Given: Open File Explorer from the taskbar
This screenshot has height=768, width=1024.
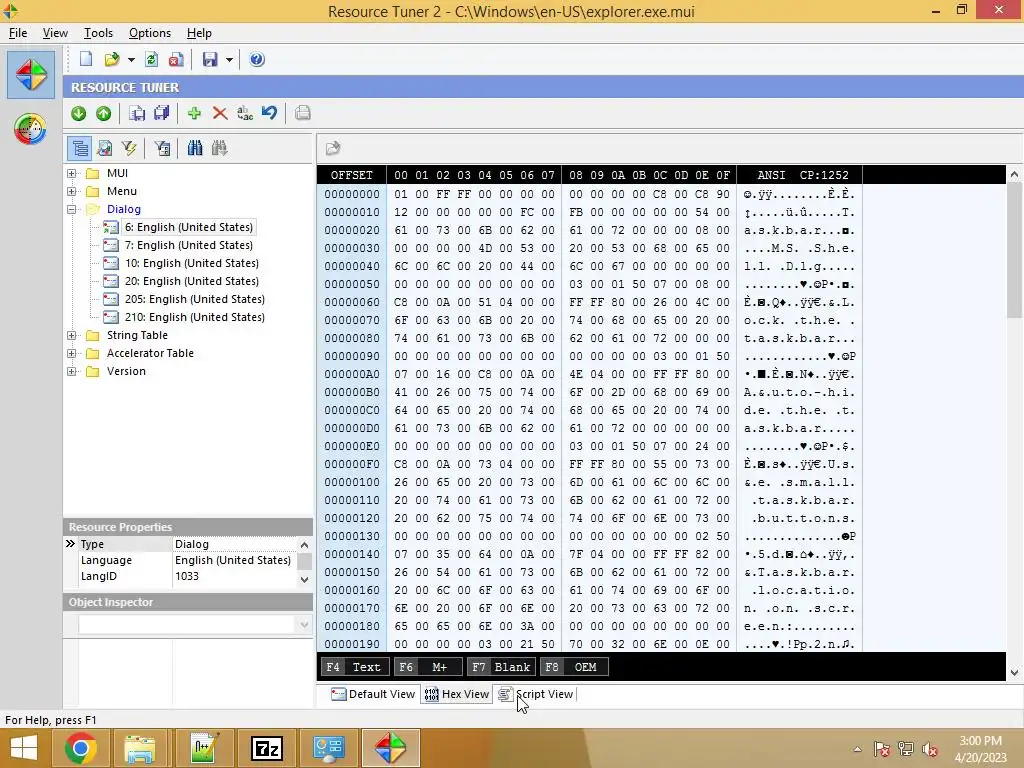Looking at the screenshot, I should pos(140,748).
